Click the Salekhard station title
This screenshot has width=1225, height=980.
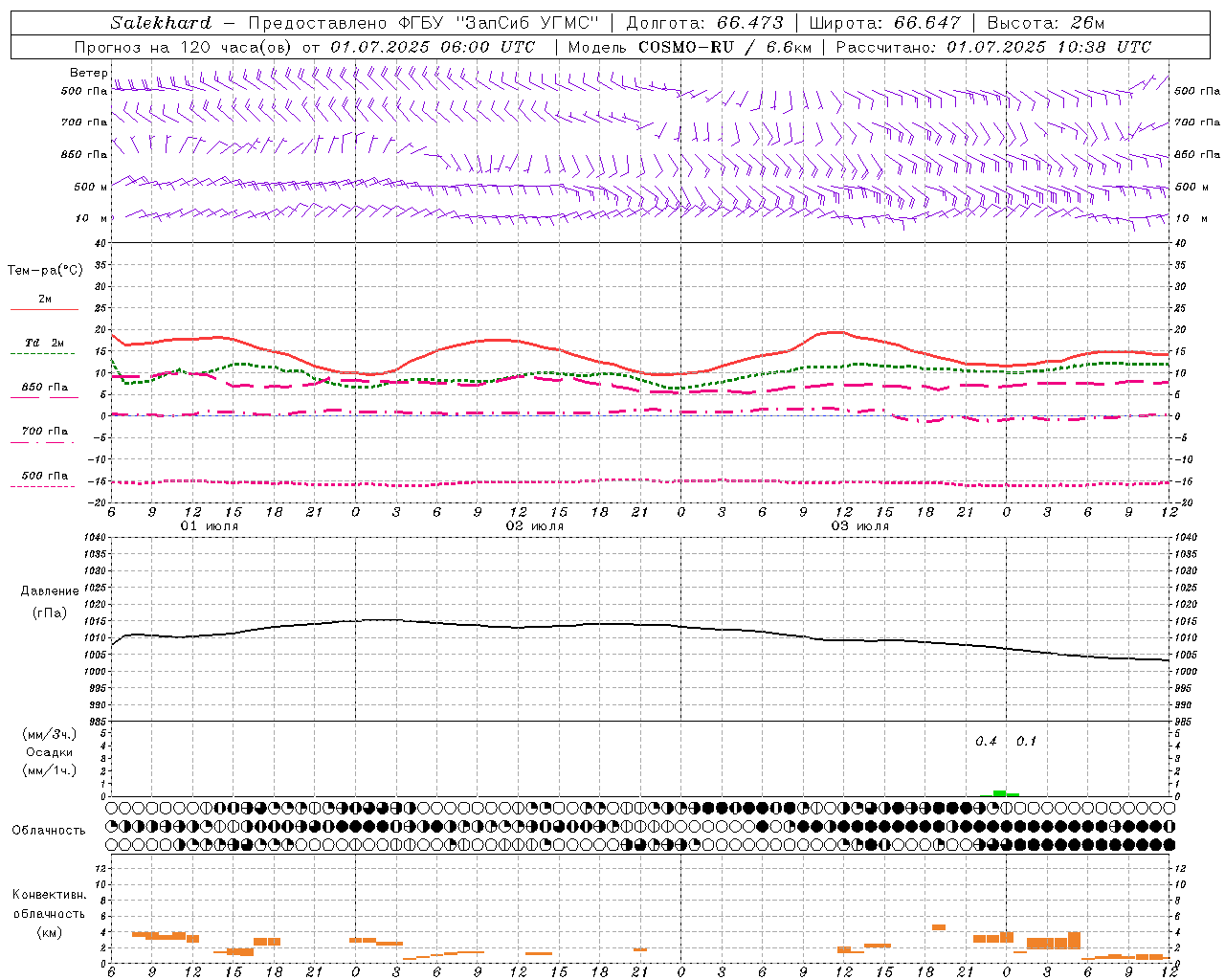(161, 23)
